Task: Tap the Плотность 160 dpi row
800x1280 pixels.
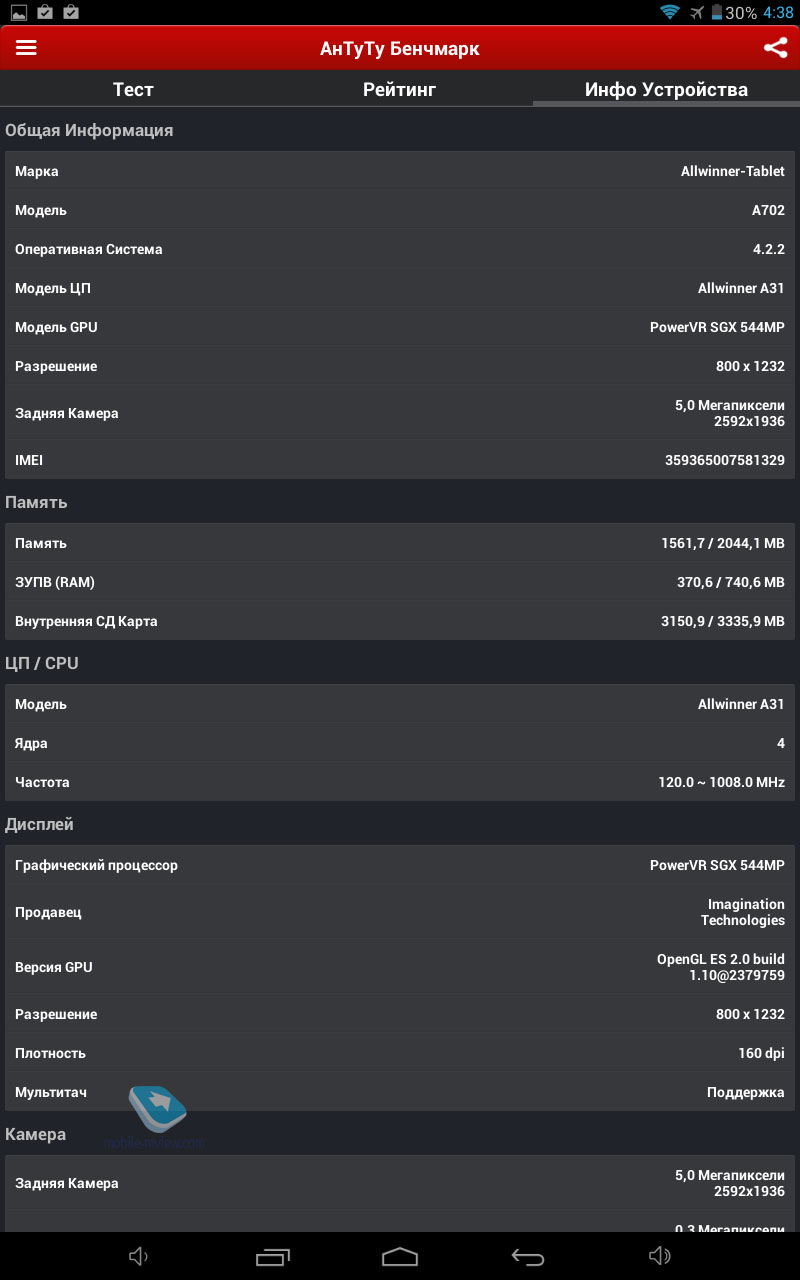Action: [x=399, y=1053]
